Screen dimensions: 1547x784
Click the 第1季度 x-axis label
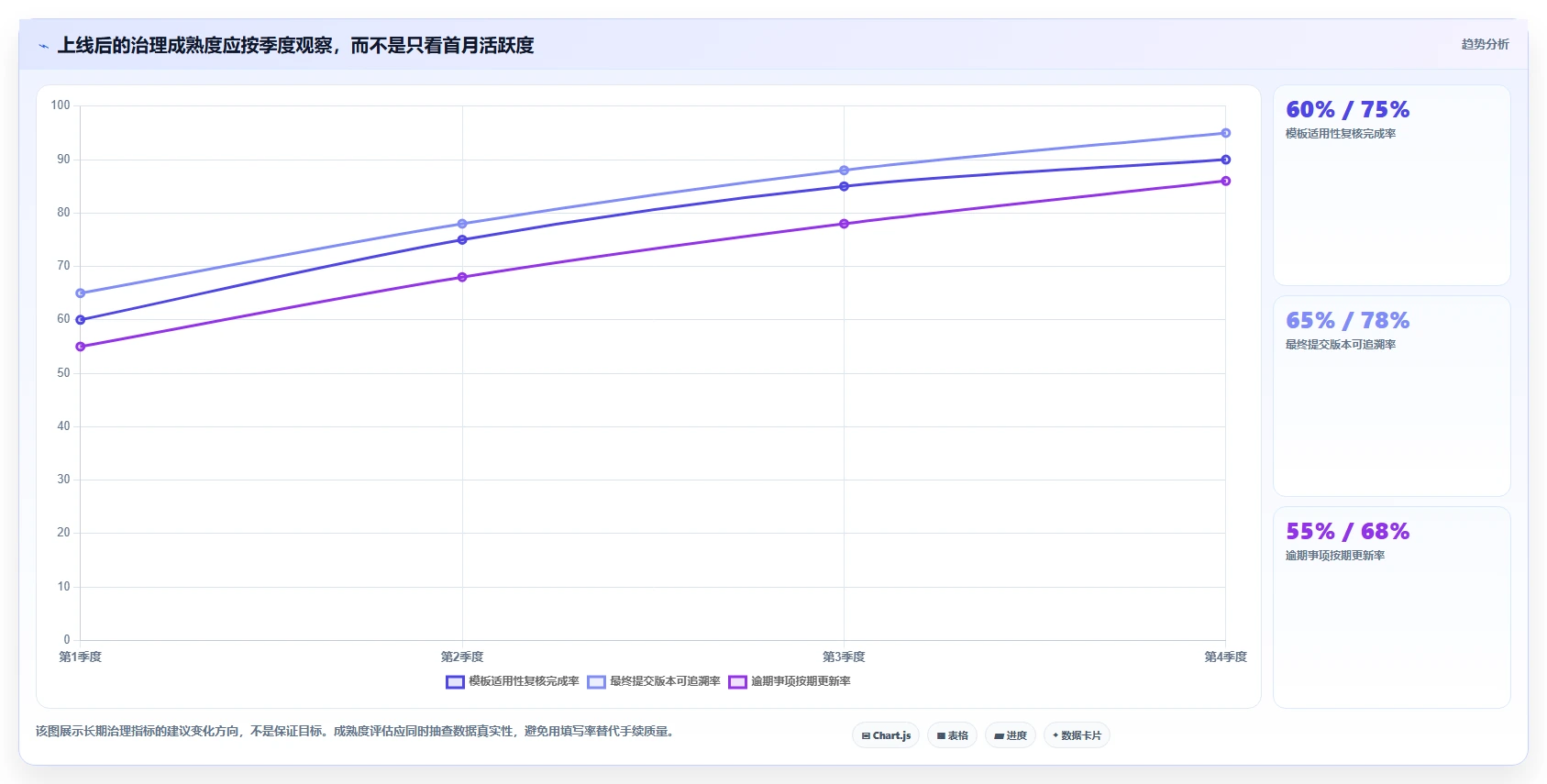81,657
